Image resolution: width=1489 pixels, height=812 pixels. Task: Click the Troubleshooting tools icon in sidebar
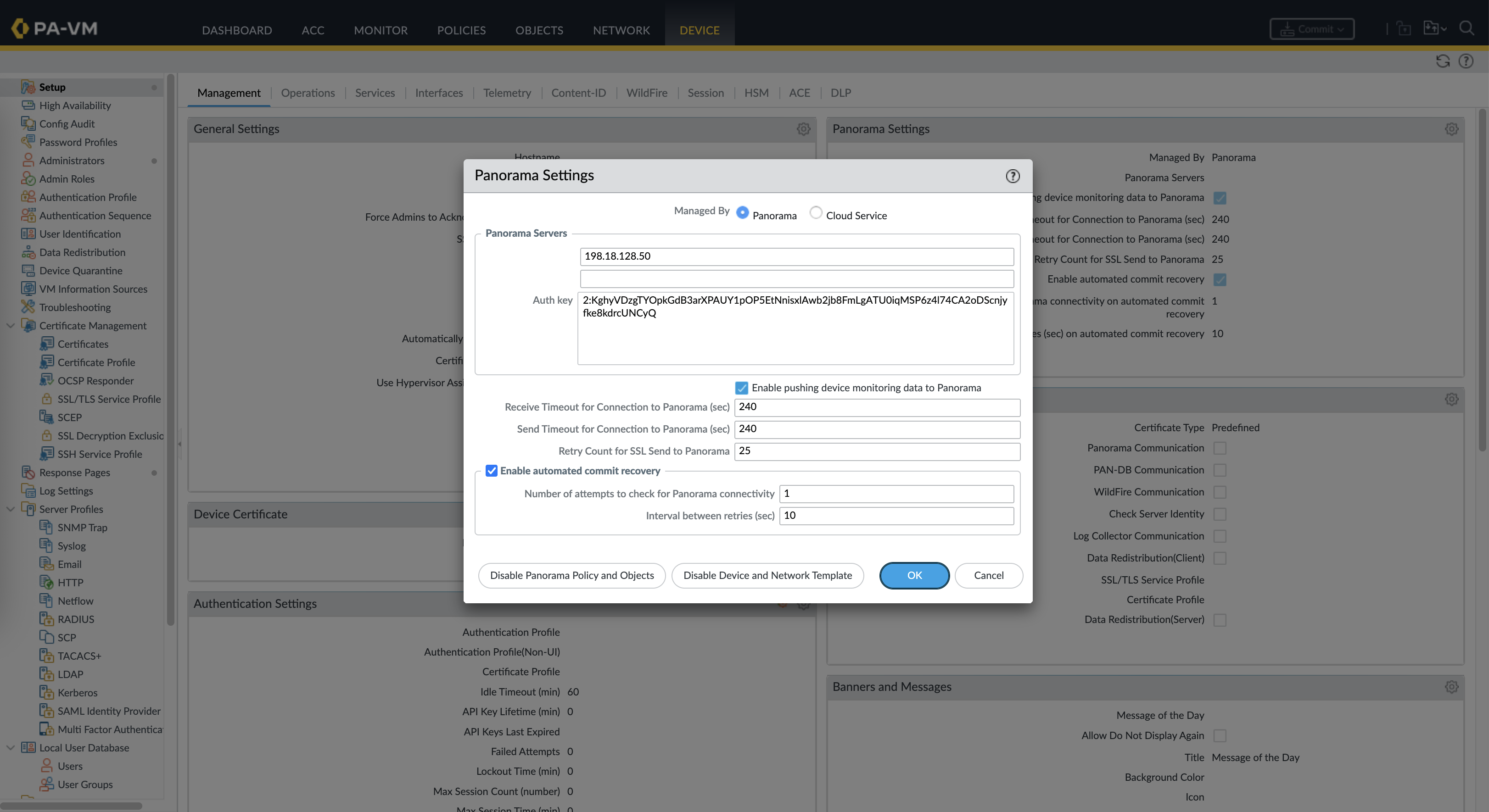tap(28, 307)
